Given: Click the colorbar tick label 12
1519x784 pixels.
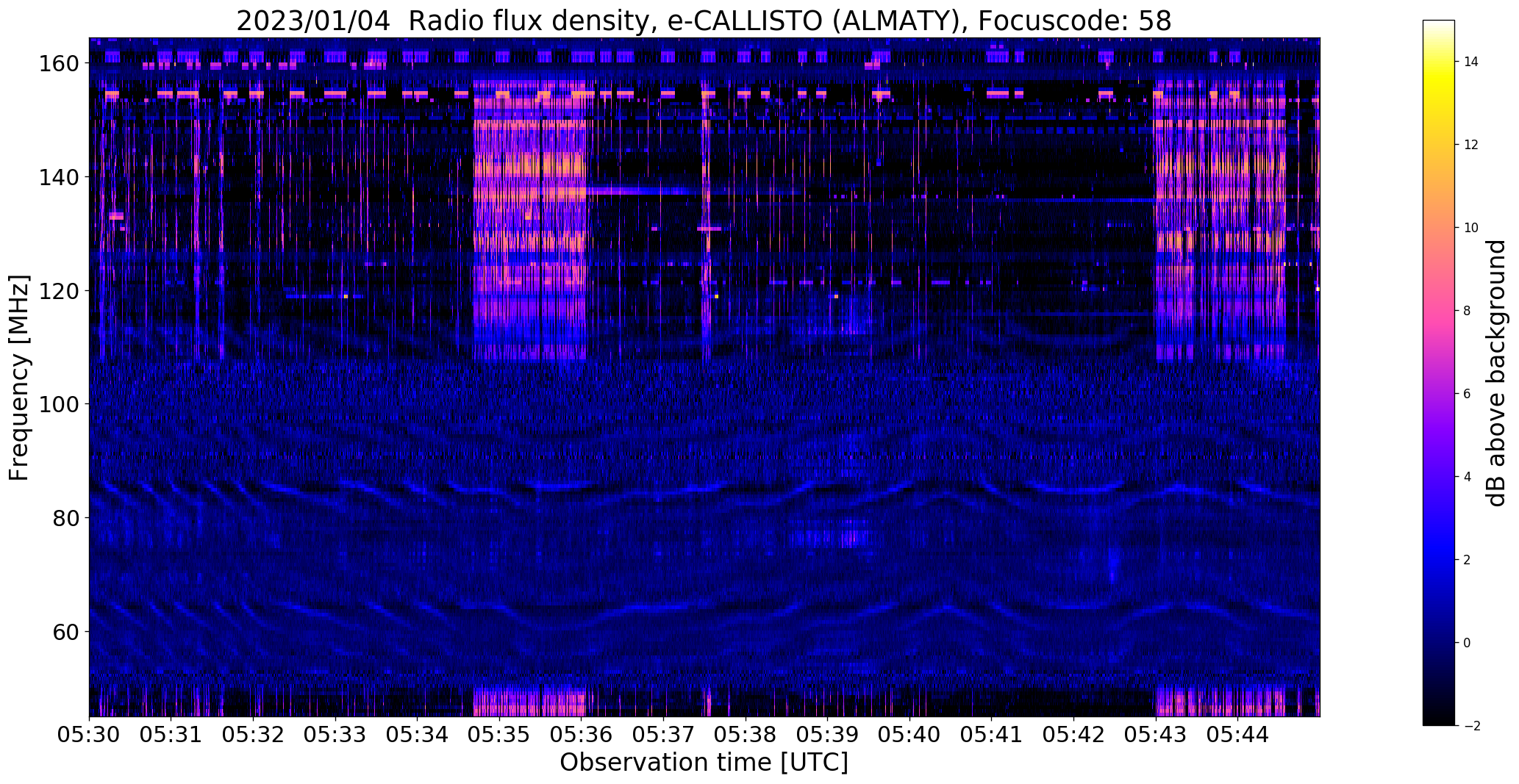Looking at the screenshot, I should [x=1470, y=145].
